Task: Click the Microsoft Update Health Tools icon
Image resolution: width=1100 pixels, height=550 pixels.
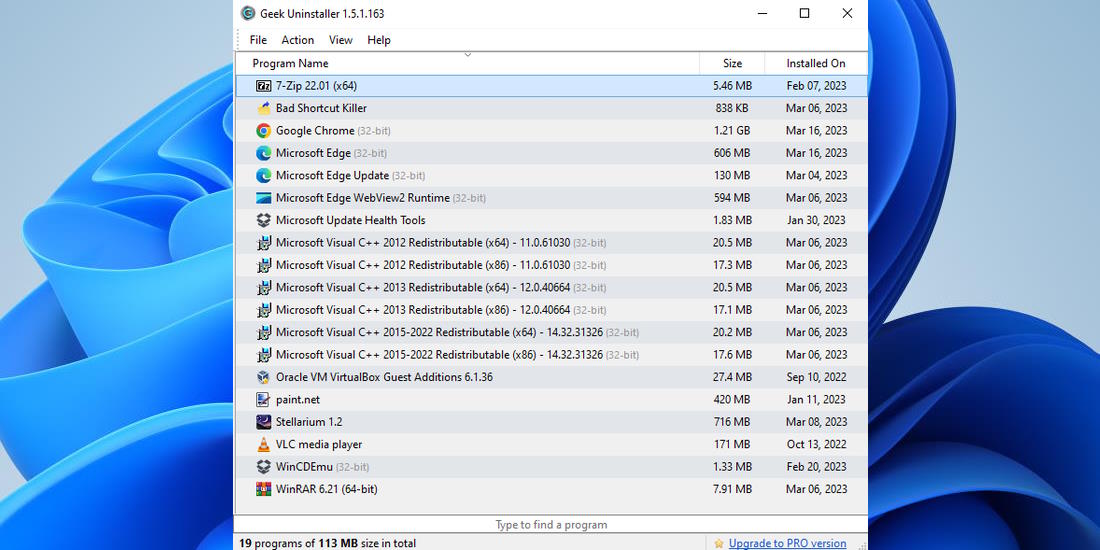Action: [x=264, y=220]
